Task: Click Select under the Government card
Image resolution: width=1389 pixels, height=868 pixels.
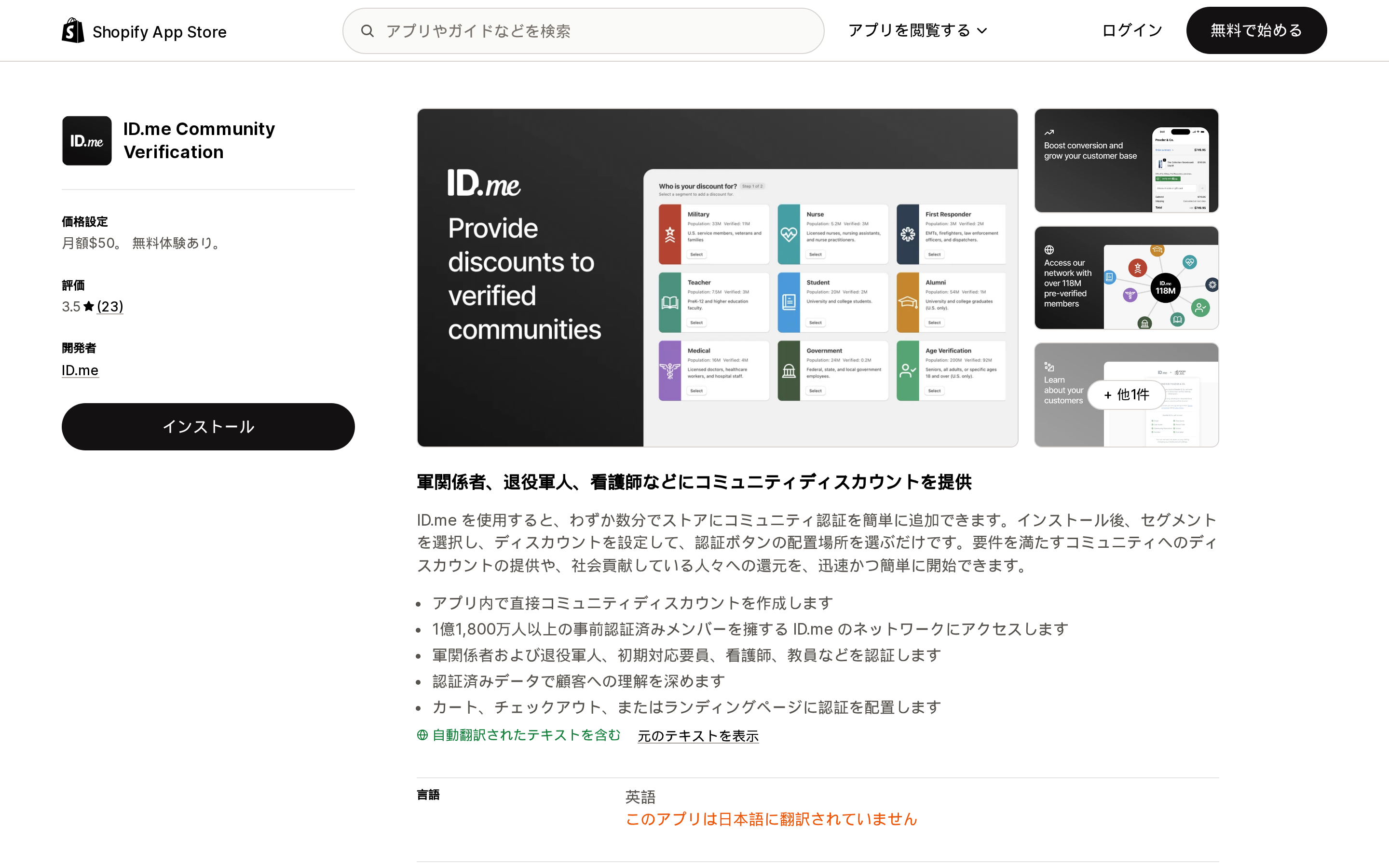Action: click(x=815, y=391)
